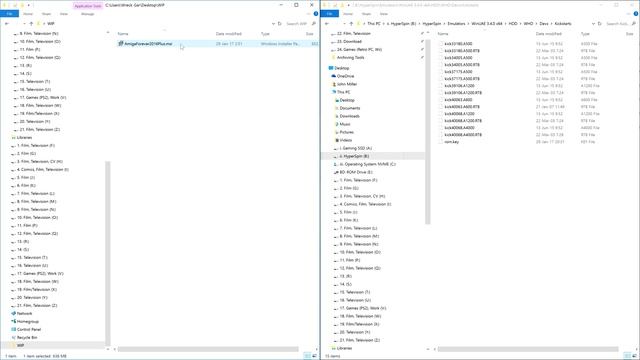640x360 pixels.
Task: Open Help in the Kickstarts window
Action: click(x=636, y=14)
